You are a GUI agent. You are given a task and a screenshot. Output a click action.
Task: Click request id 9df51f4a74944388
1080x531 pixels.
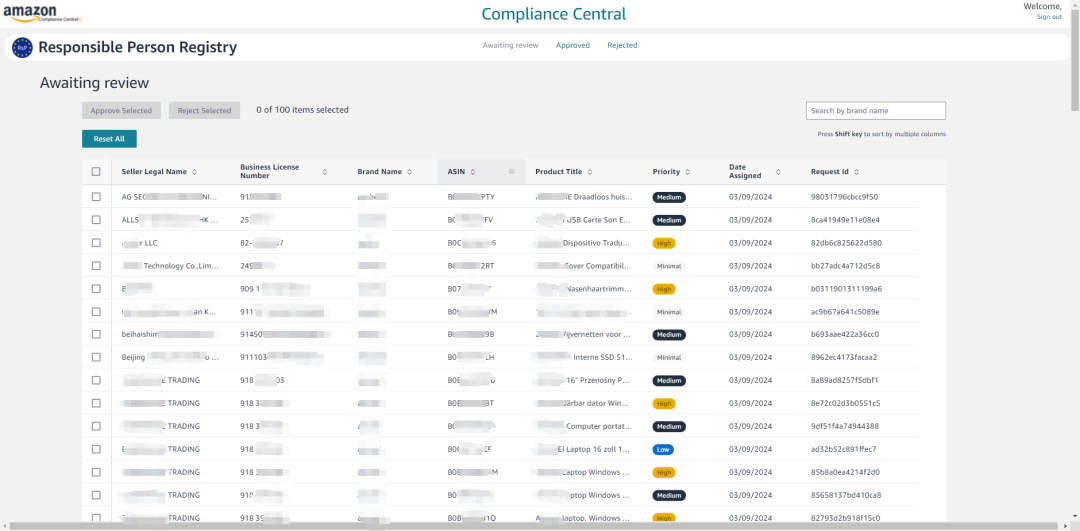coord(844,426)
